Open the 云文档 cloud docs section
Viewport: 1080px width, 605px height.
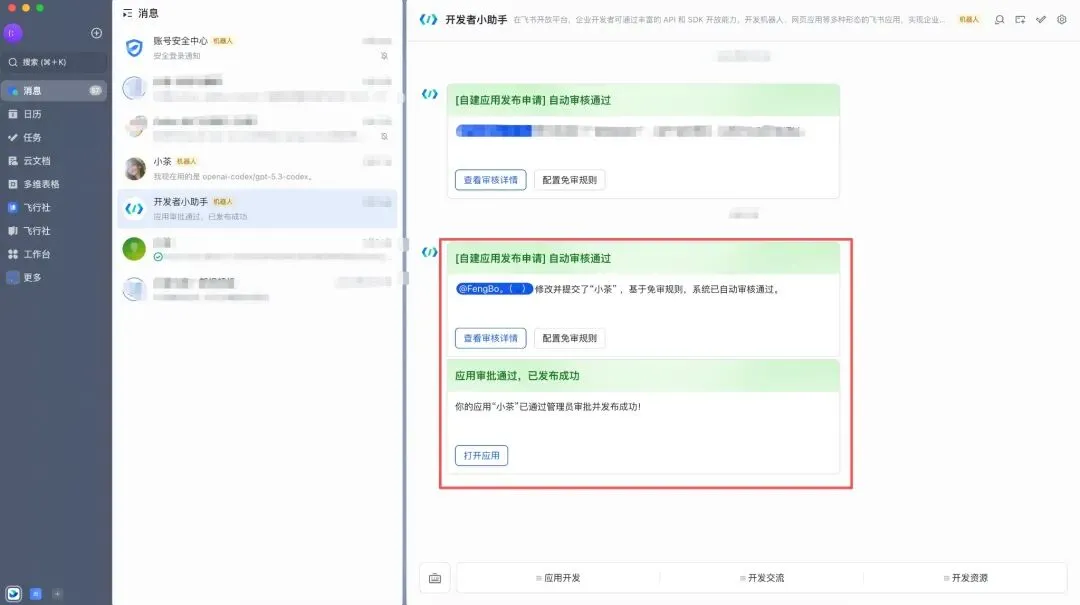point(55,161)
